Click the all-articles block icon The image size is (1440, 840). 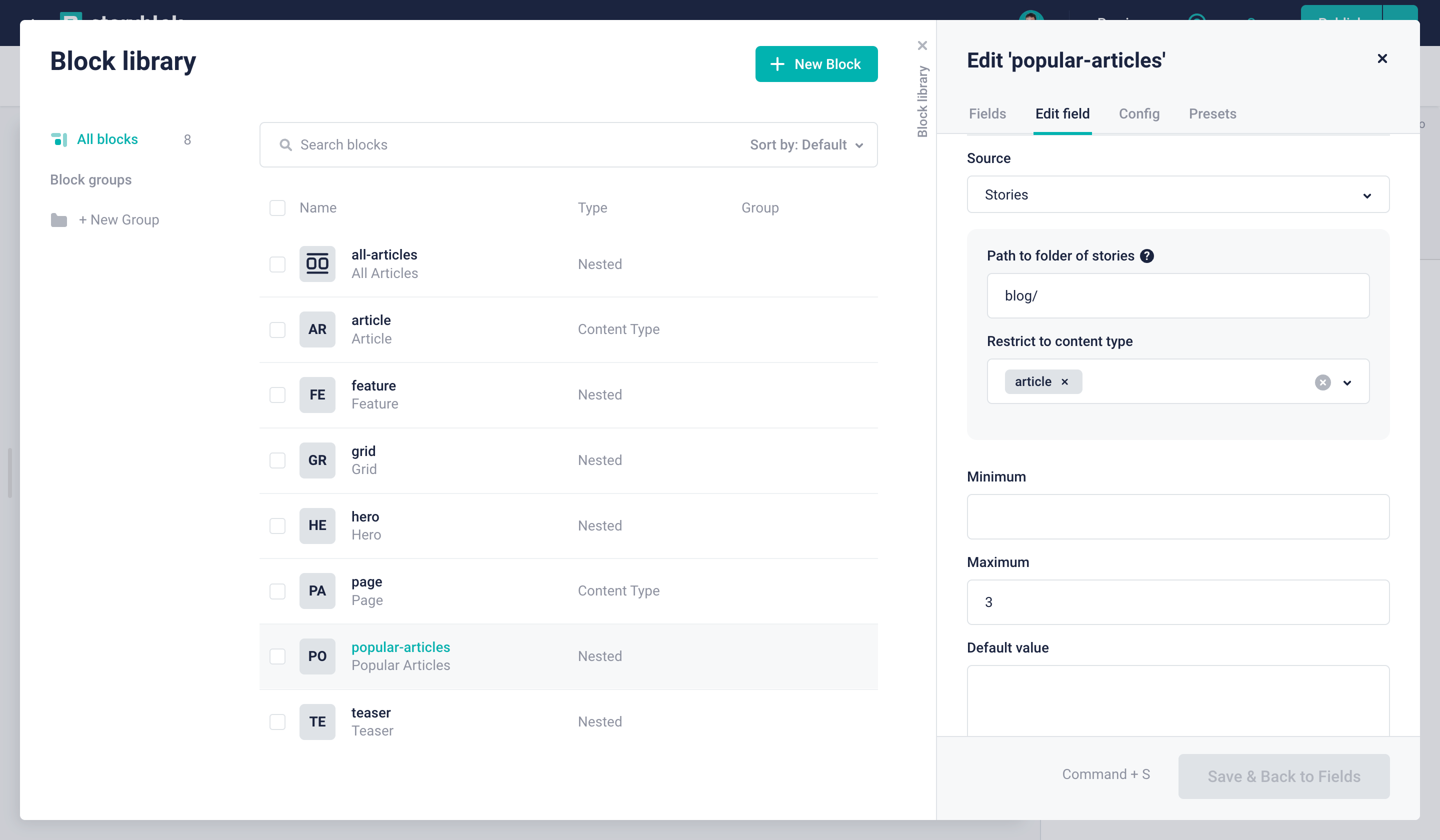[317, 264]
